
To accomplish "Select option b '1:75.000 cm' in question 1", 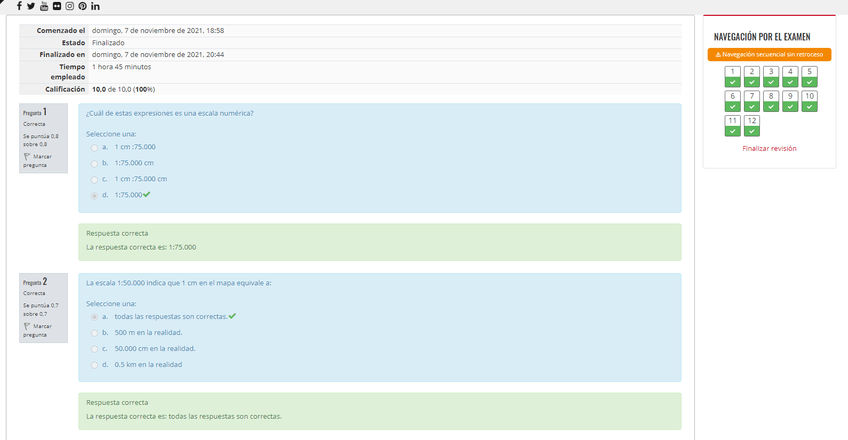I will click(x=94, y=163).
